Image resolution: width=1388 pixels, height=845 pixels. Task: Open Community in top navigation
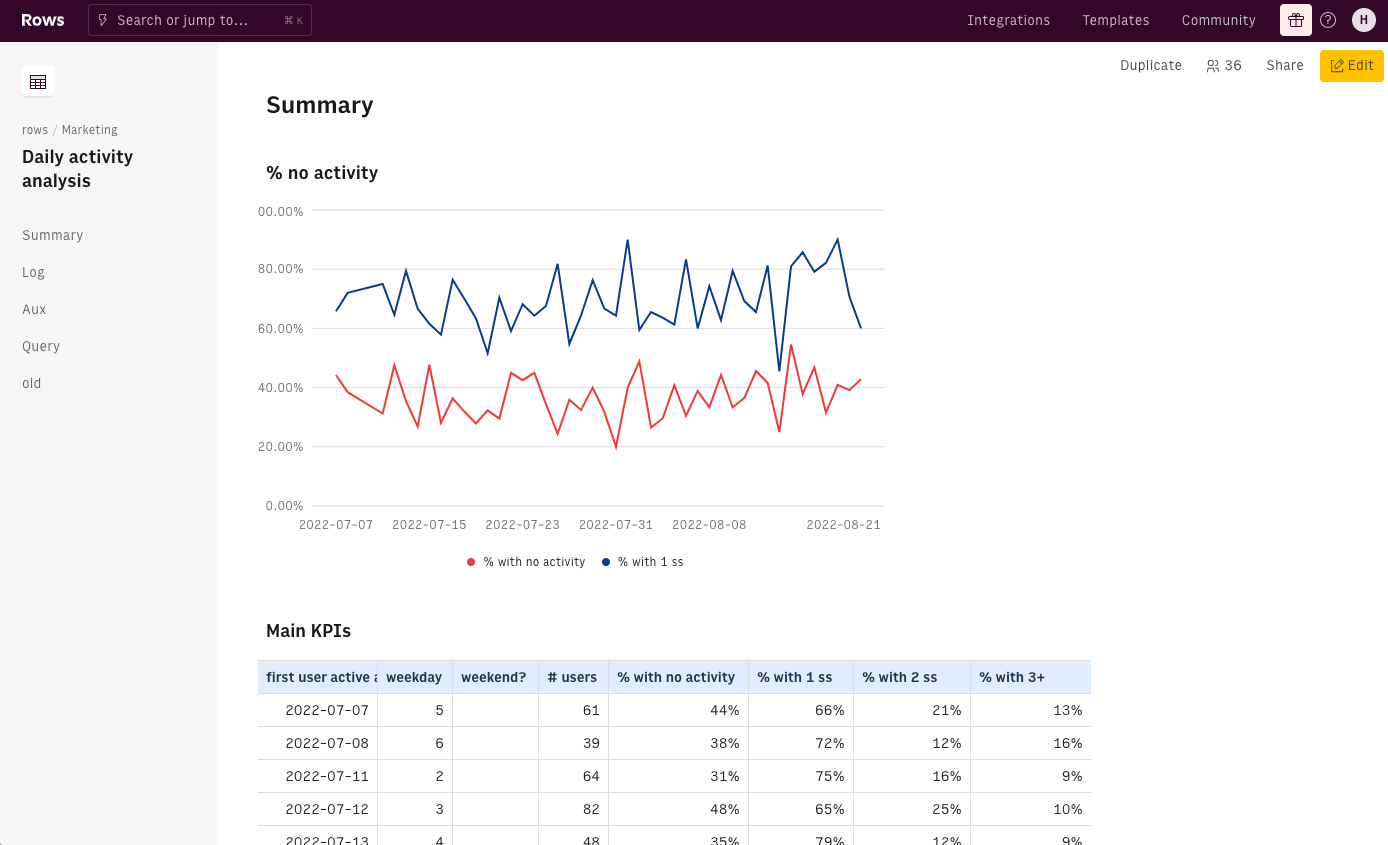(1218, 20)
